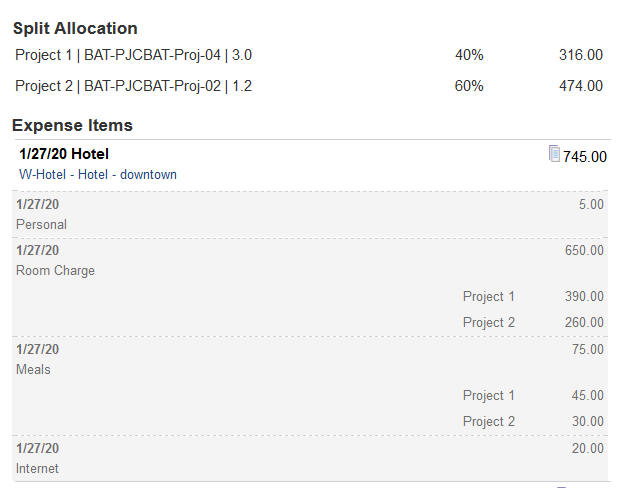Select the Meals itemization entry
The image size is (620, 488).
pyautogui.click(x=33, y=369)
